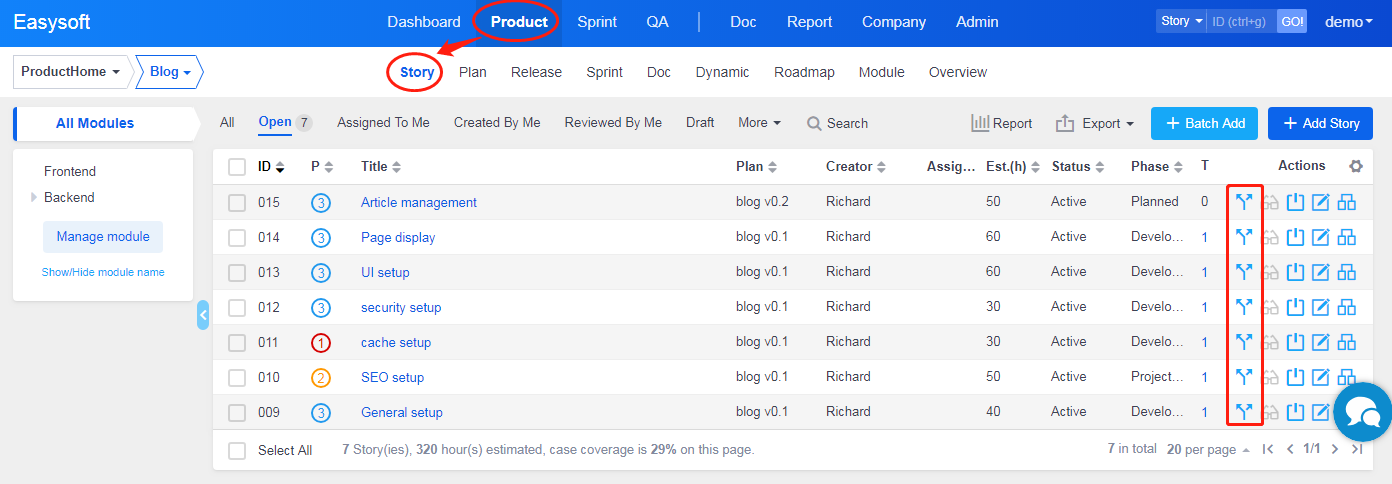Screen dimensions: 1392x484
Task: Check the box for story 015
Action: pos(237,203)
